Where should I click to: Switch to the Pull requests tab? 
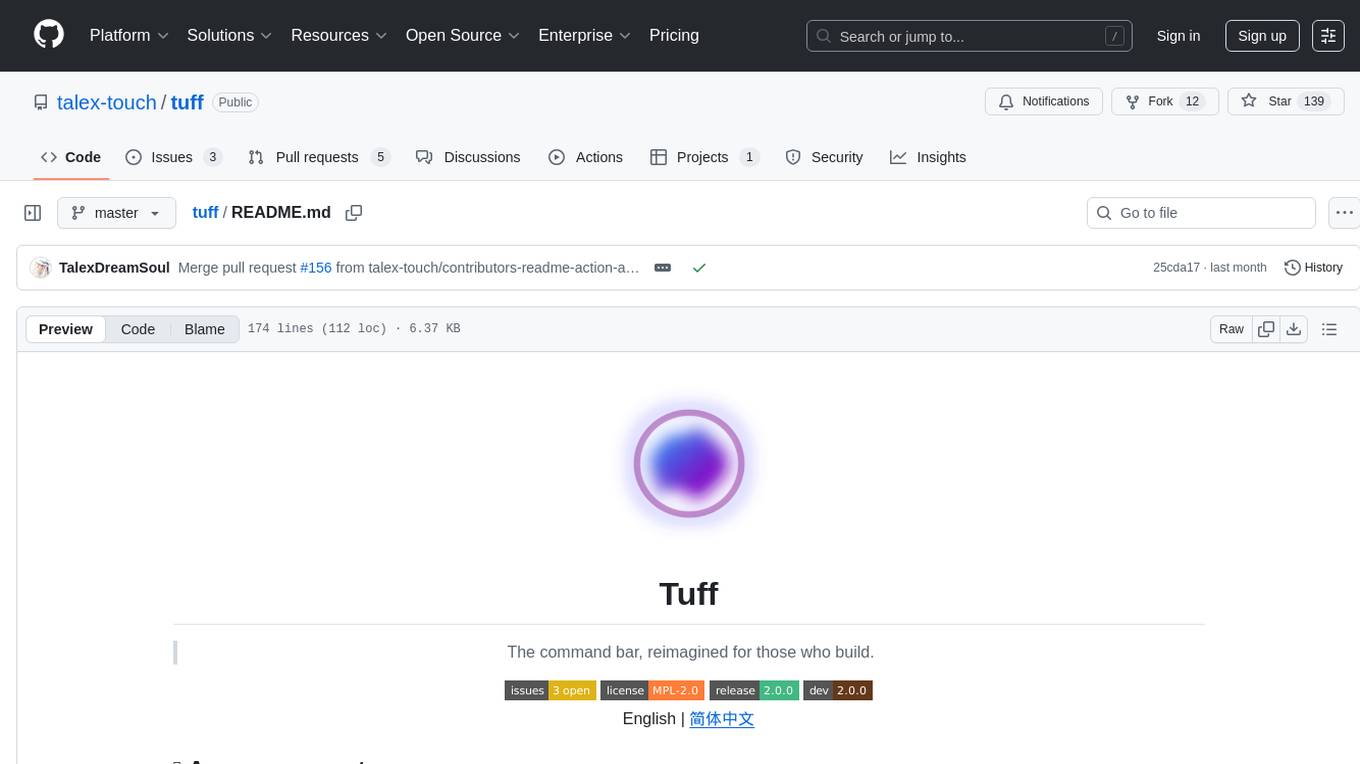(x=318, y=157)
